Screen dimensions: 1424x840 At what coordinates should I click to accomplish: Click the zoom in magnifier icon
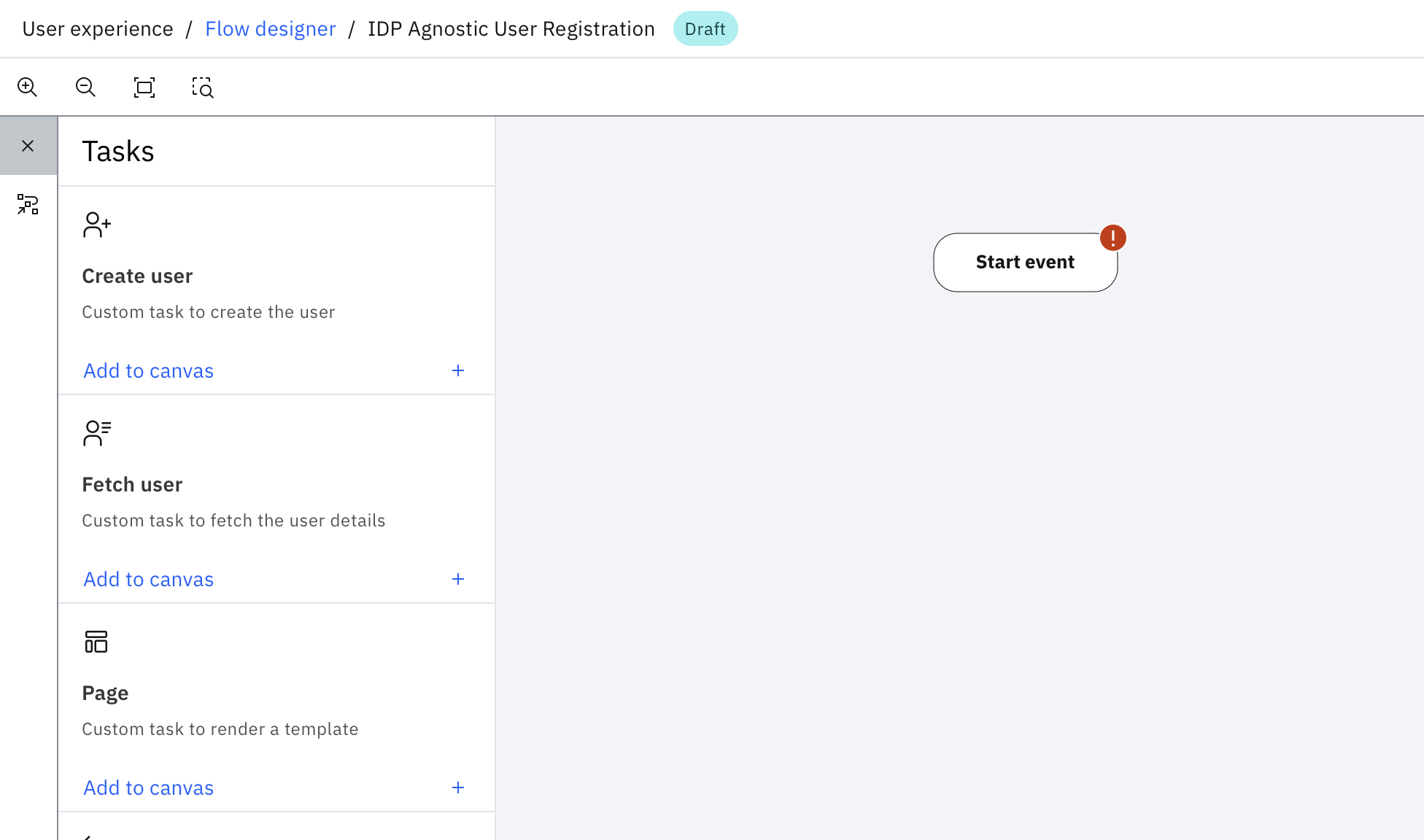pyautogui.click(x=27, y=87)
